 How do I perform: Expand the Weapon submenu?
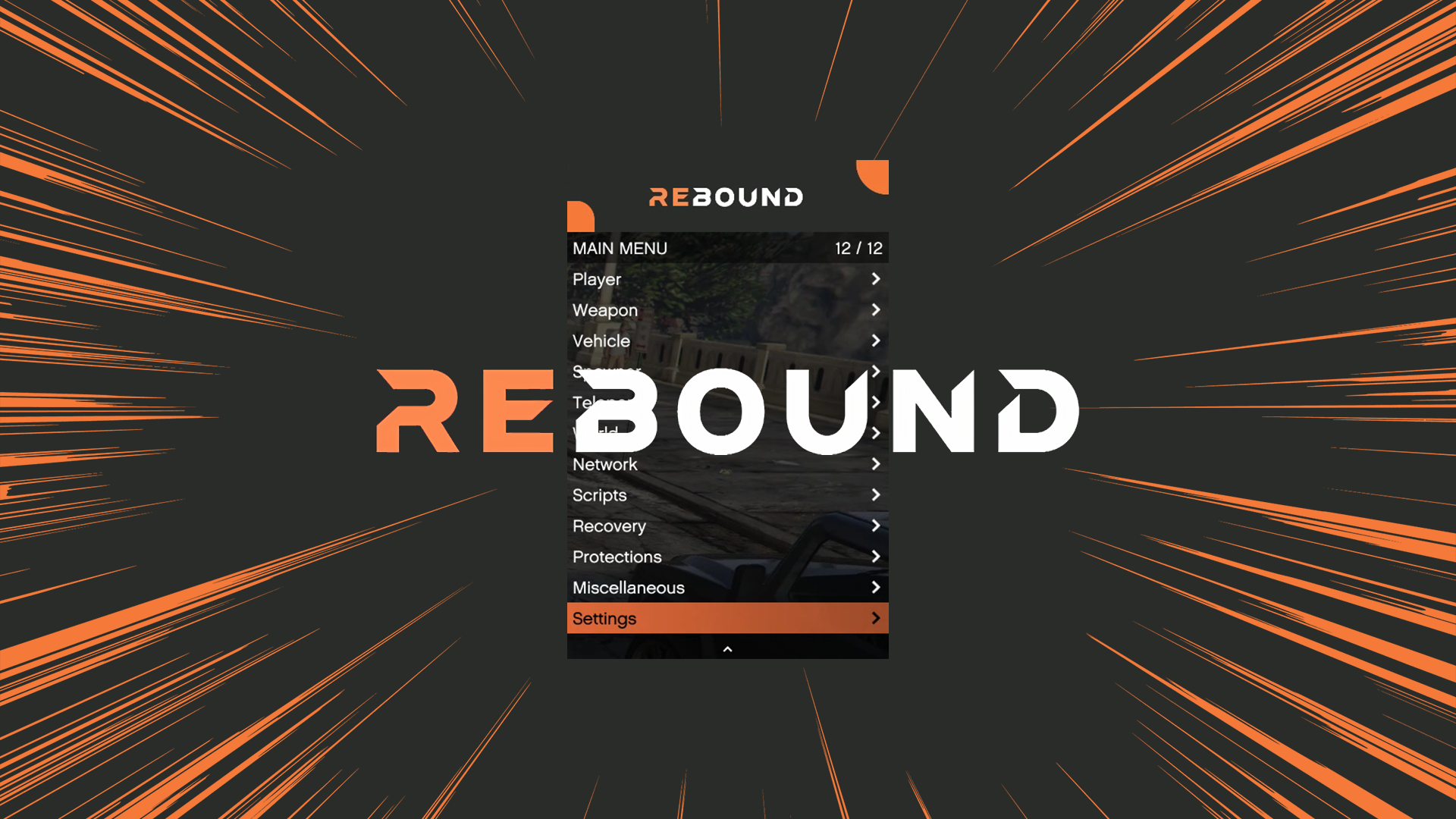coord(727,309)
